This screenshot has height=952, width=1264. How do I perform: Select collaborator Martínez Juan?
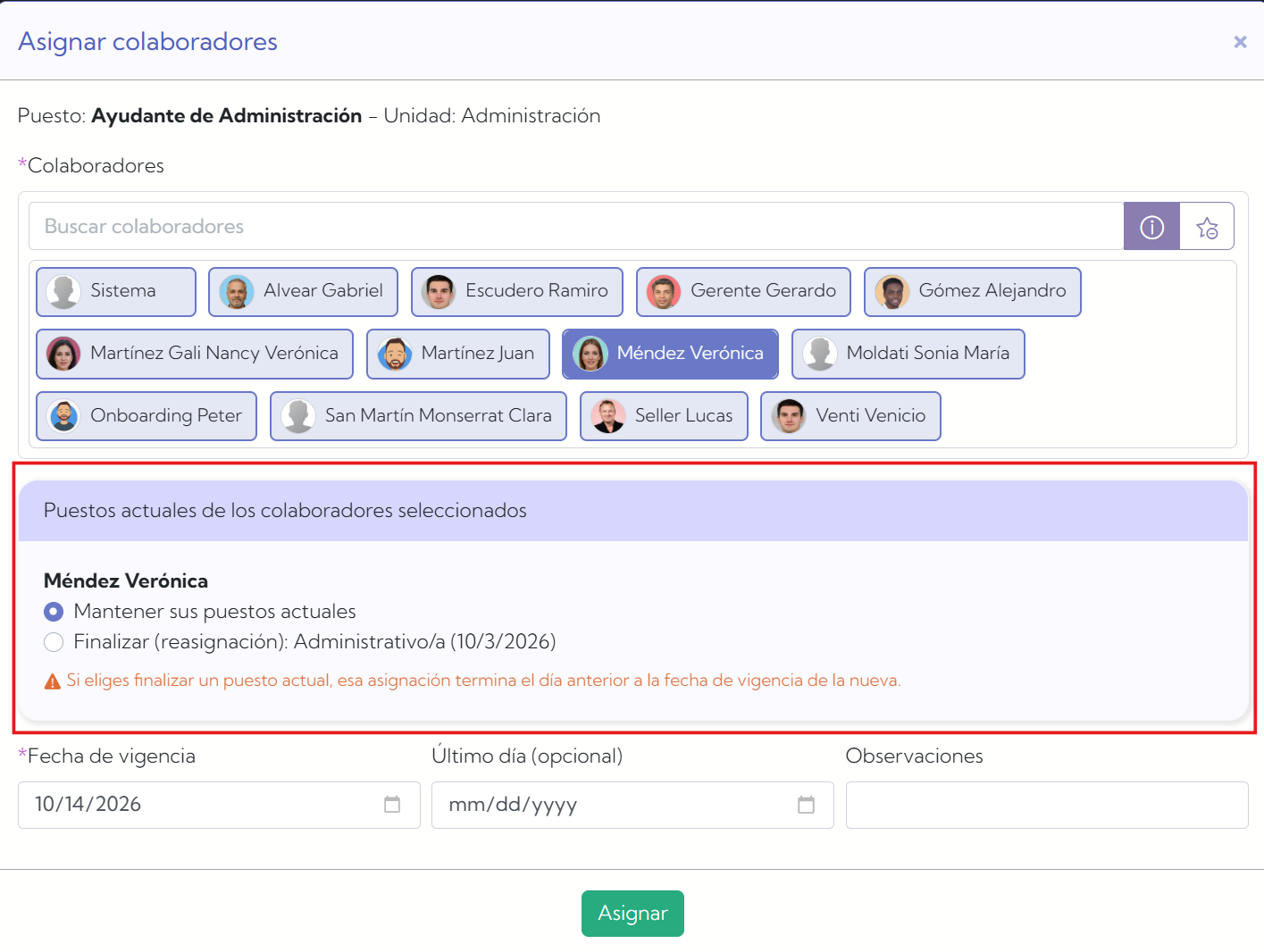[x=458, y=355]
